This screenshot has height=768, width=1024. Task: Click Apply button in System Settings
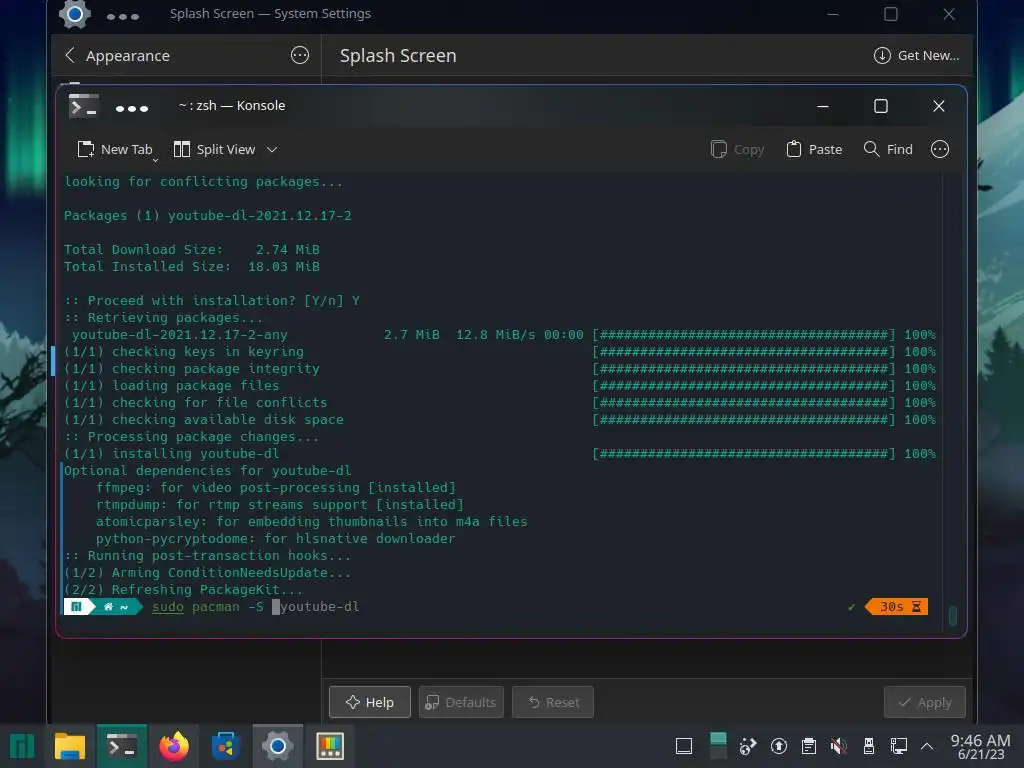coord(925,702)
